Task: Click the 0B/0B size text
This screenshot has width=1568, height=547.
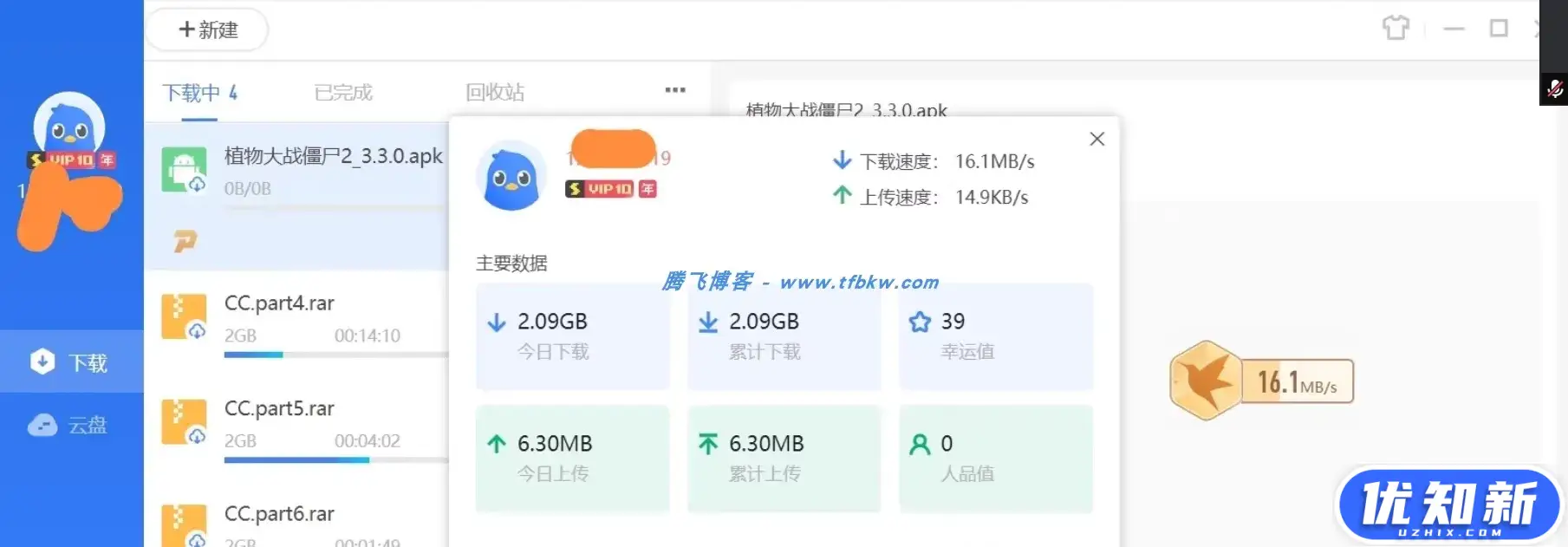Action: 248,188
